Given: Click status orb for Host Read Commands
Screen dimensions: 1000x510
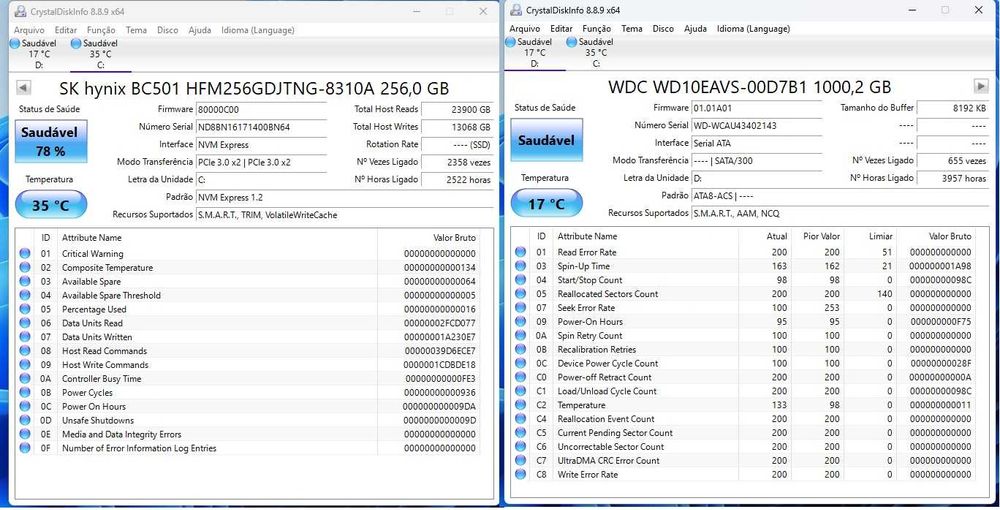Looking at the screenshot, I should [25, 351].
